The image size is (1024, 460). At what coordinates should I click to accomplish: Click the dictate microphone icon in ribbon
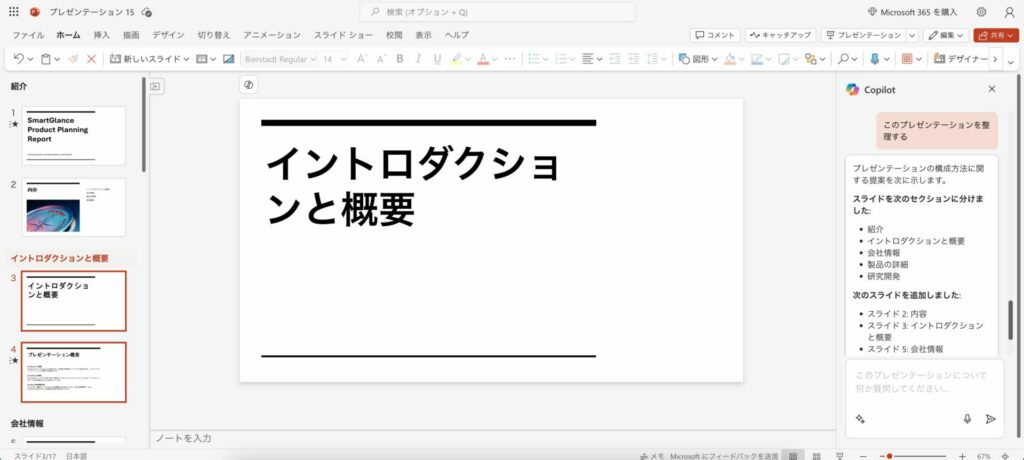875,59
